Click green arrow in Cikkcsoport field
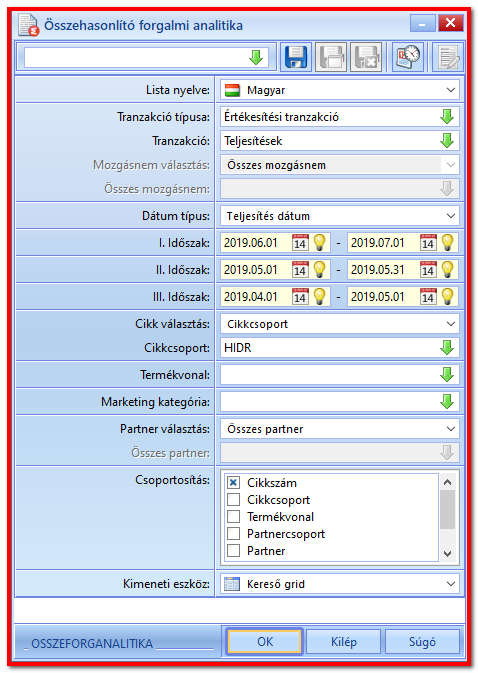Viewport: 478px width, 673px height. 447,348
